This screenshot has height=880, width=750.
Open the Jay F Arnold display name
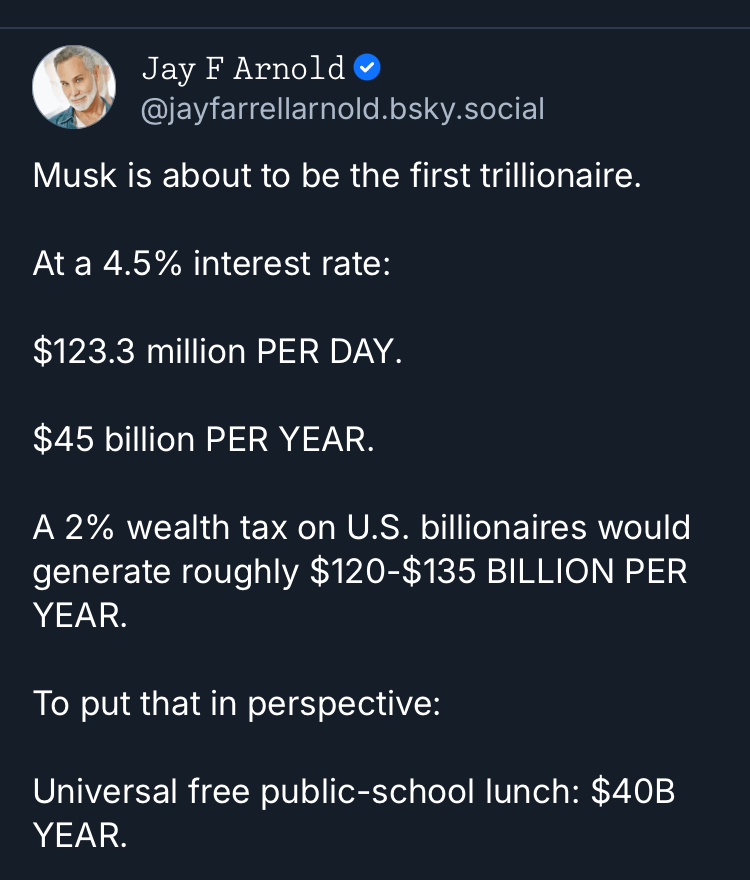point(243,68)
